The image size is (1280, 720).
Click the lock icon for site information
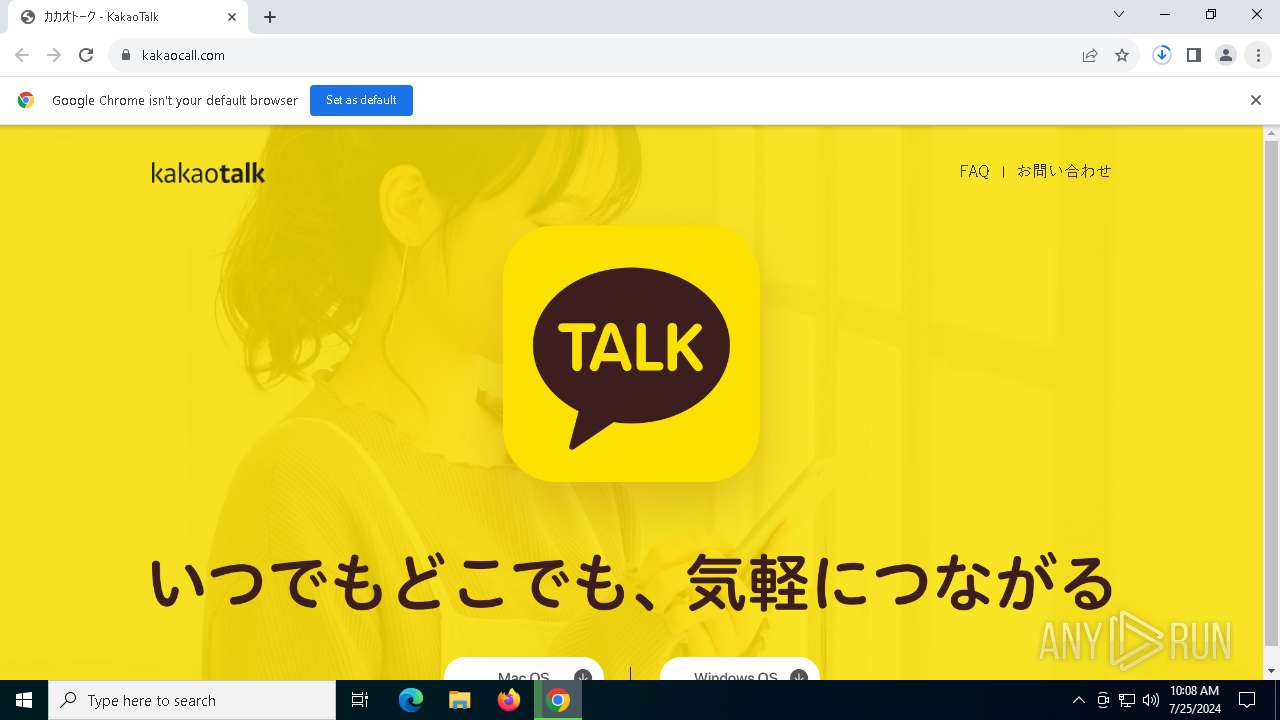tap(125, 55)
